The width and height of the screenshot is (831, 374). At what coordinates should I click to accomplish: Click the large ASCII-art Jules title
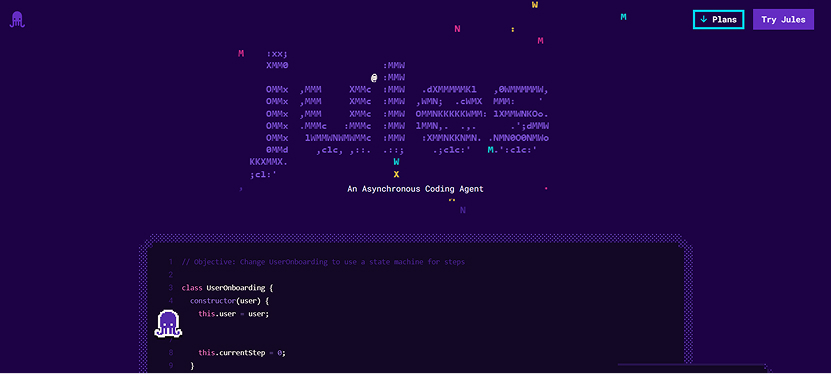point(399,114)
